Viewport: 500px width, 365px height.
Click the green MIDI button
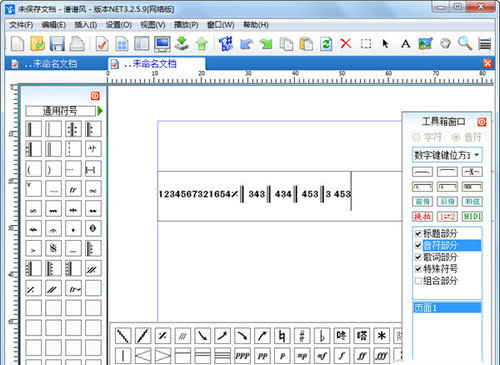pyautogui.click(x=472, y=216)
